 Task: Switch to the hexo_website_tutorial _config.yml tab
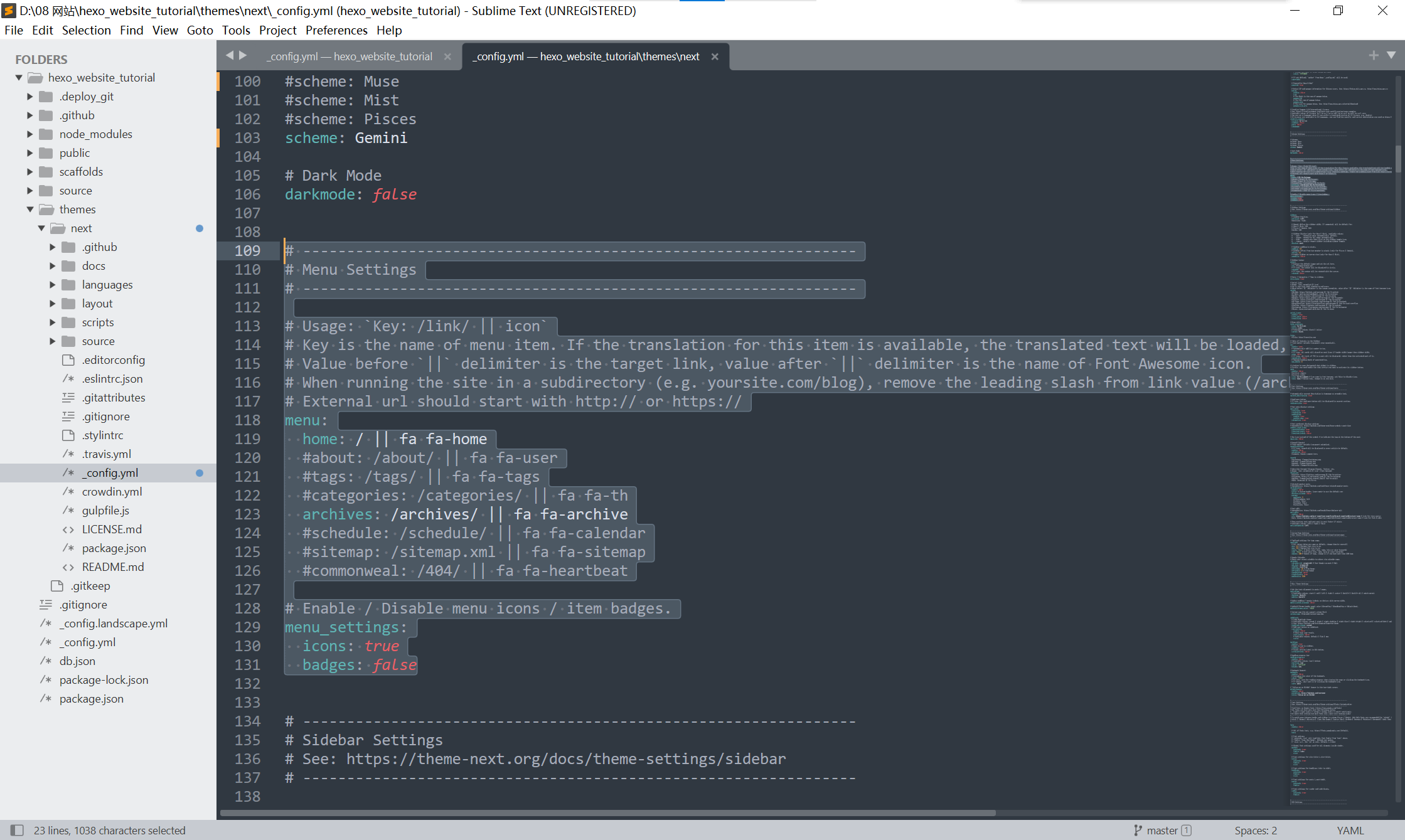click(350, 56)
